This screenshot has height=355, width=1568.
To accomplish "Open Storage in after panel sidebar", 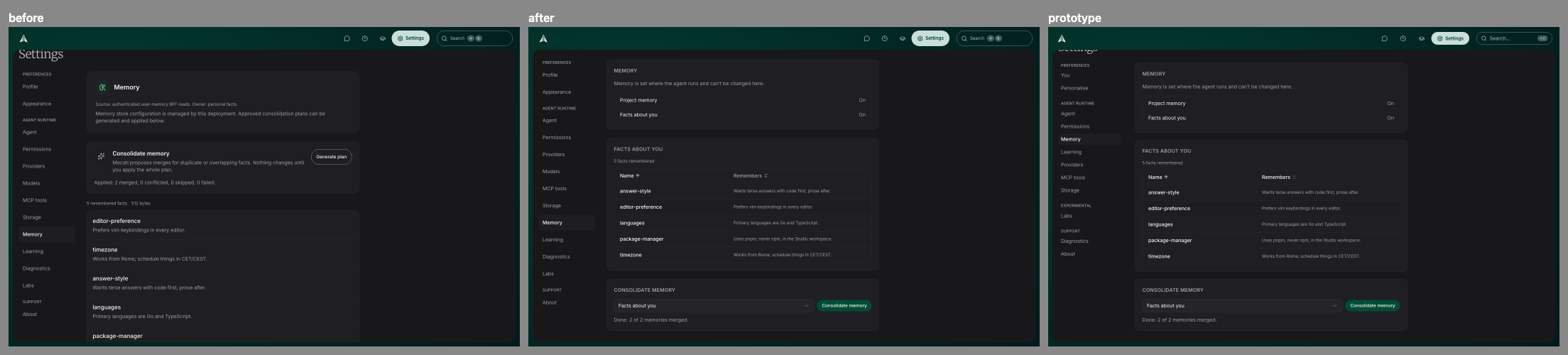I will [567, 206].
